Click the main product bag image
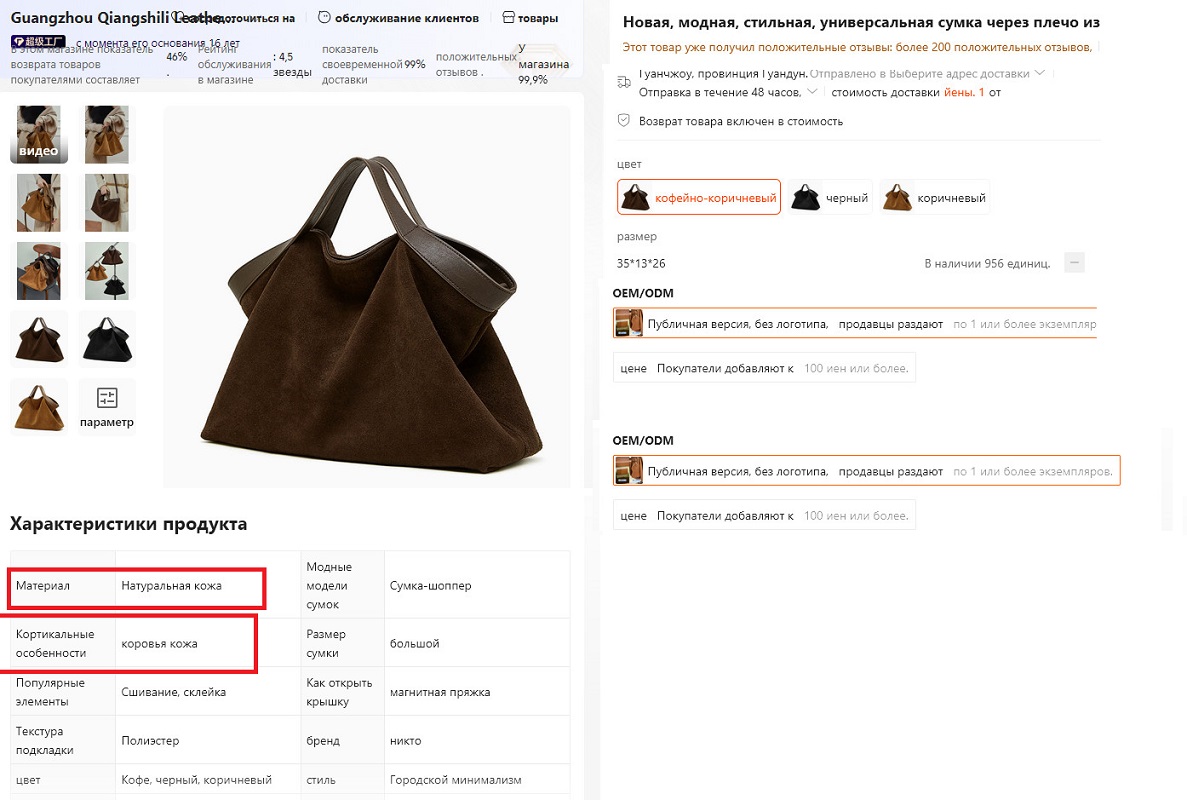Viewport: 1187px width, 800px height. coord(367,297)
